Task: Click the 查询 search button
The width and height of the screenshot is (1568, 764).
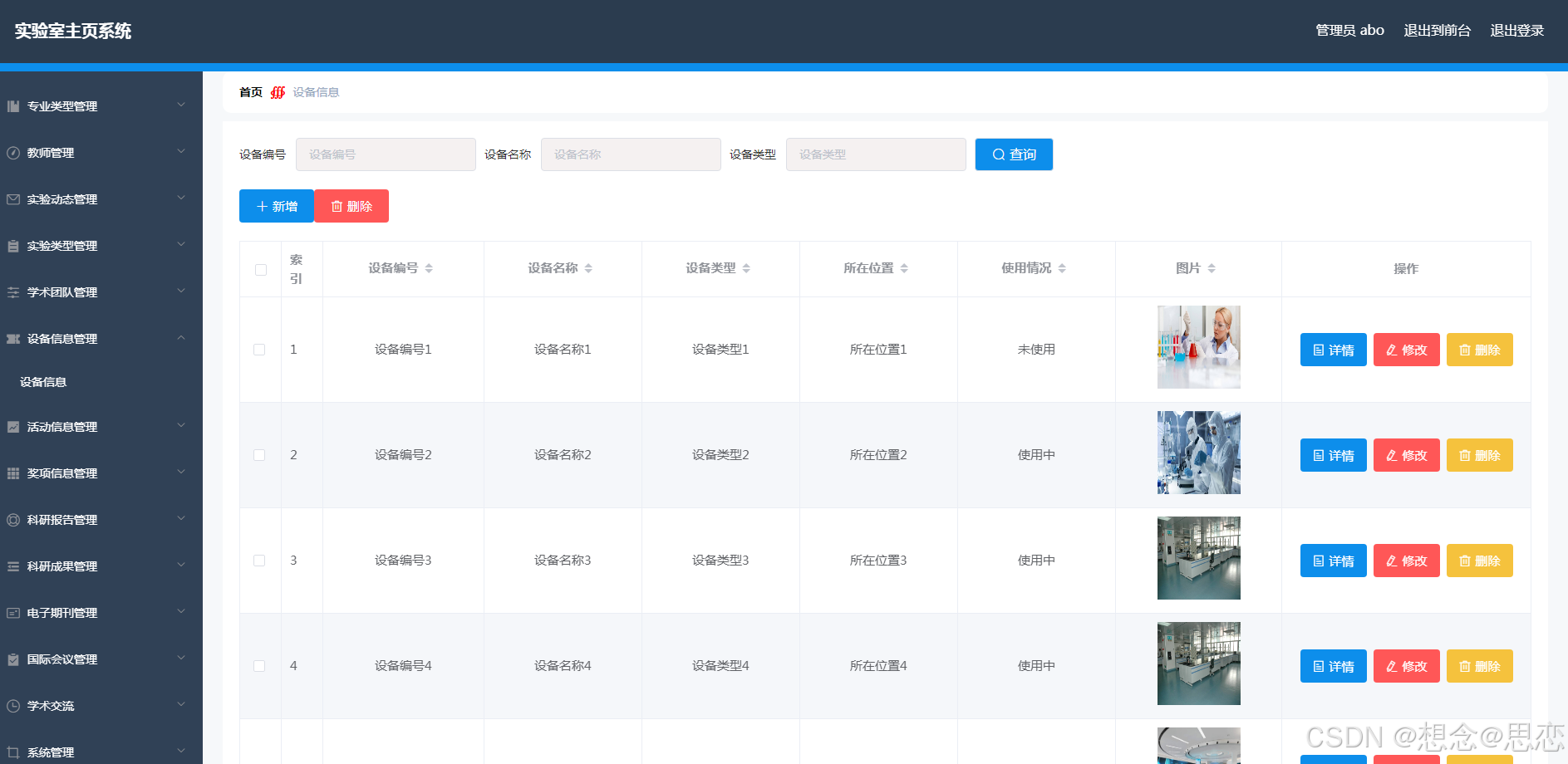Action: tap(1014, 154)
